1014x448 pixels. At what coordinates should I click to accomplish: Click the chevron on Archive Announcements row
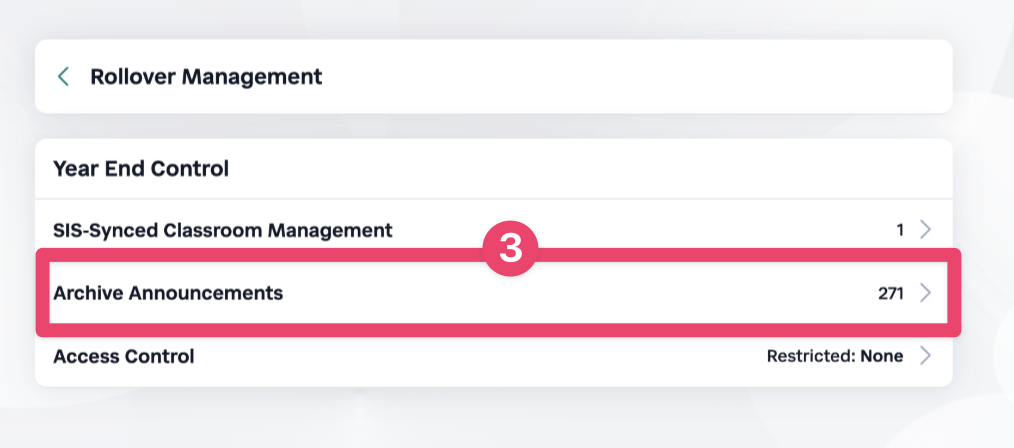(x=925, y=293)
